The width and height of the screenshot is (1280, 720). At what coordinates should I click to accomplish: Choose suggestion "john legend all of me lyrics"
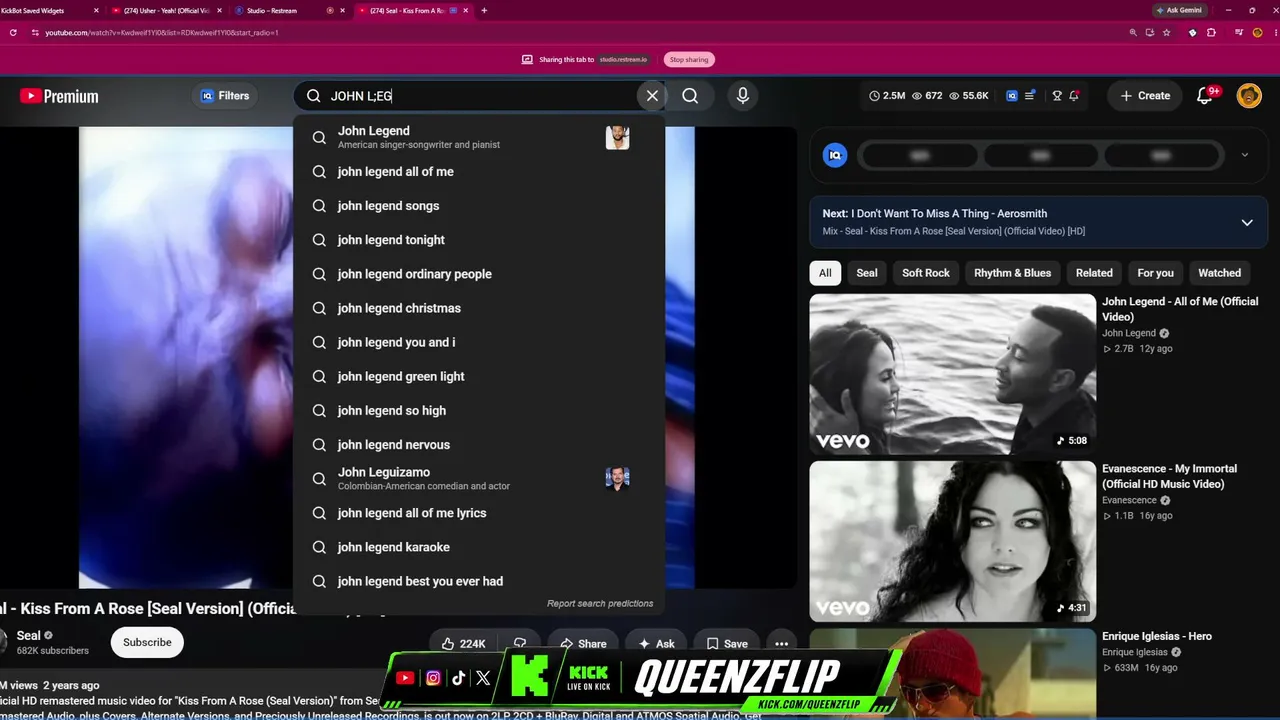click(479, 513)
